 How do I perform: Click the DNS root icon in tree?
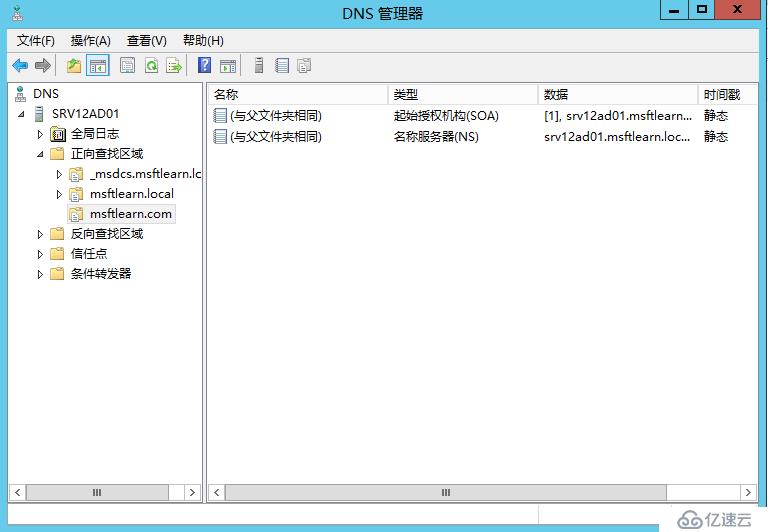point(20,94)
